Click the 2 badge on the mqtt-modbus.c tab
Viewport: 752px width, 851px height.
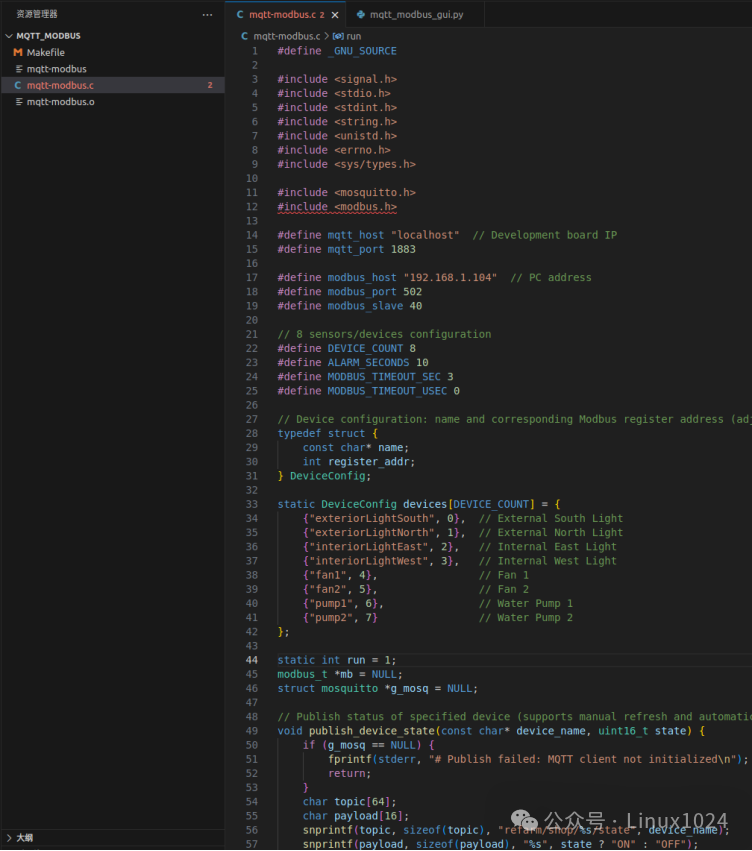[x=322, y=15]
